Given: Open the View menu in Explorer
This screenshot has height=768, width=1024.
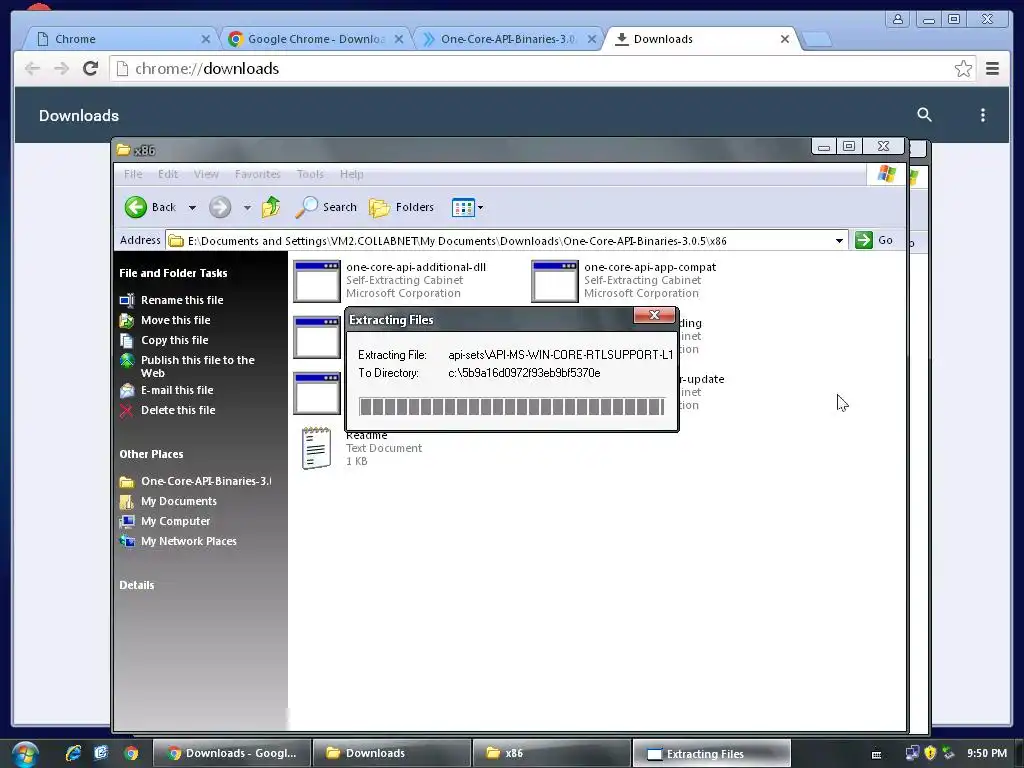Looking at the screenshot, I should [x=206, y=174].
